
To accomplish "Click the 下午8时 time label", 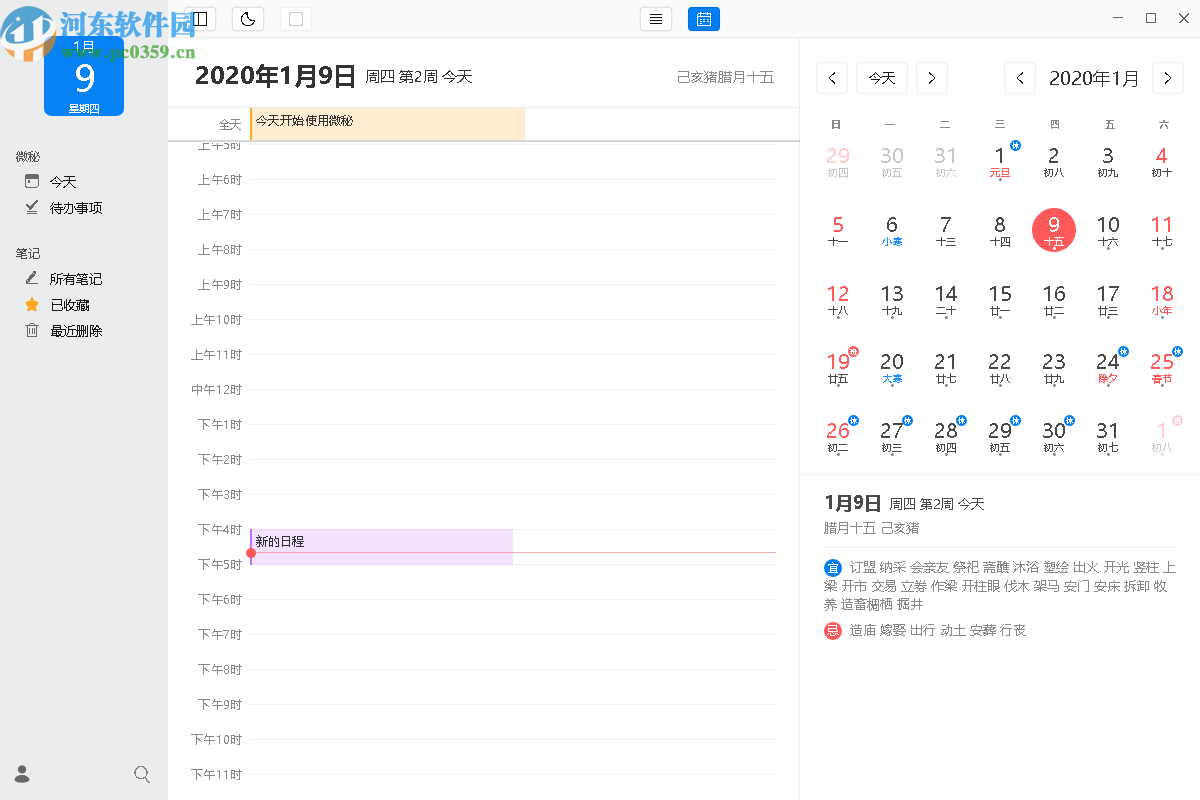I will point(219,670).
